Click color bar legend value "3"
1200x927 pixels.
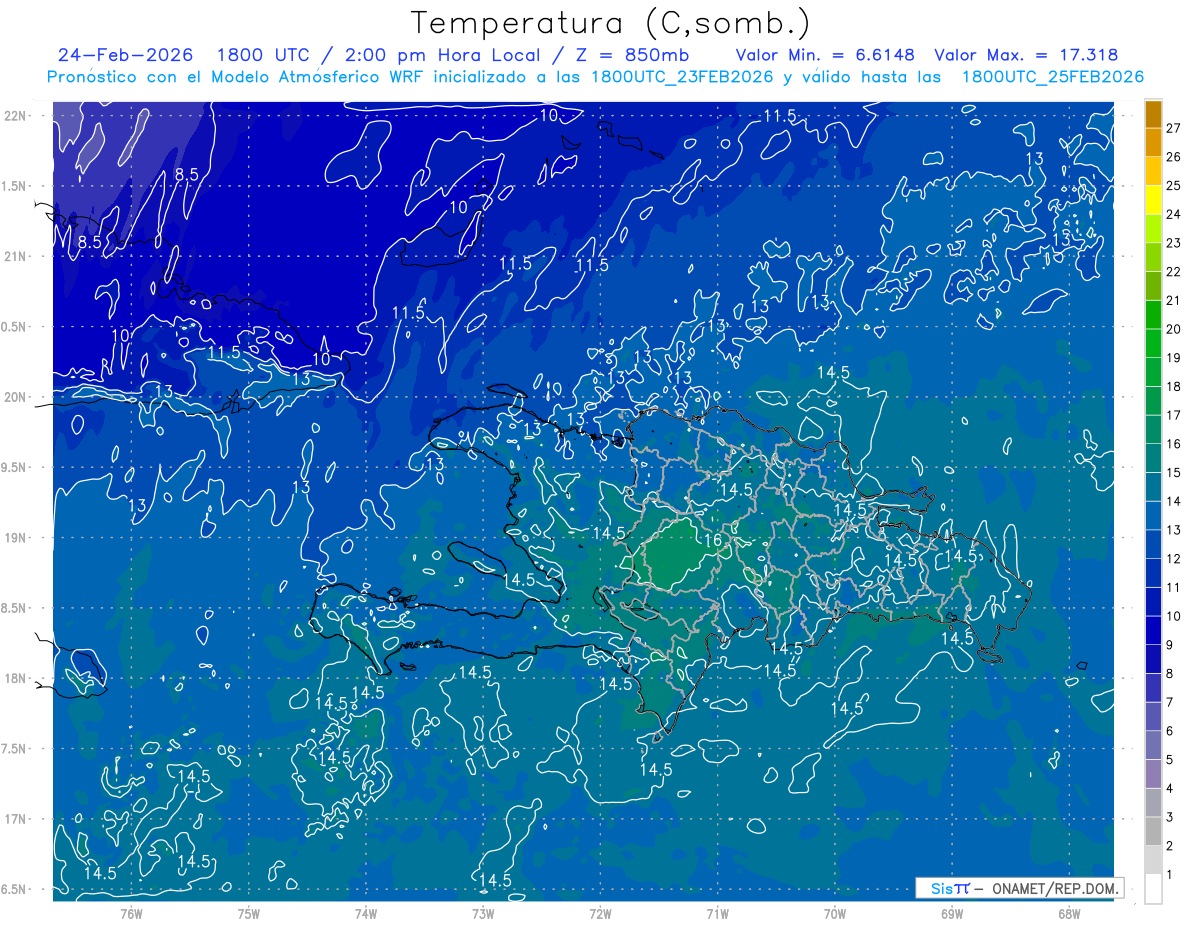[x=1170, y=818]
